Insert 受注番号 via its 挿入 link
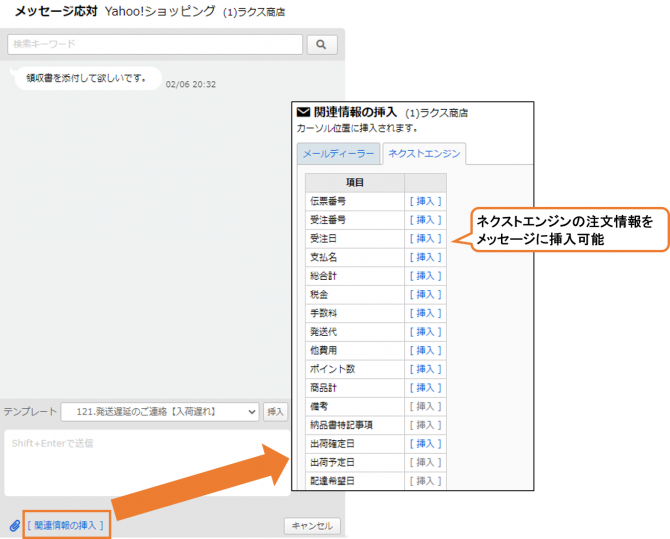The height and width of the screenshot is (539, 670). tap(425, 220)
